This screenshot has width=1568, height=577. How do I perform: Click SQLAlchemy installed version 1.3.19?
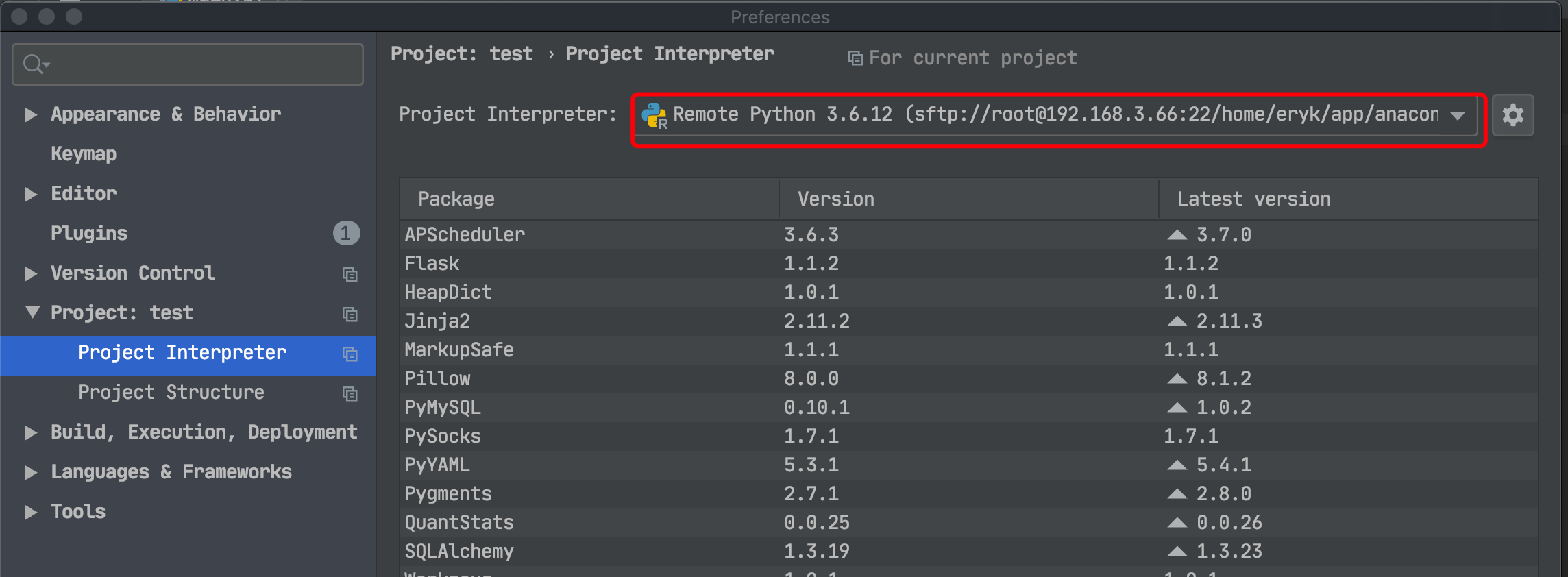817,552
